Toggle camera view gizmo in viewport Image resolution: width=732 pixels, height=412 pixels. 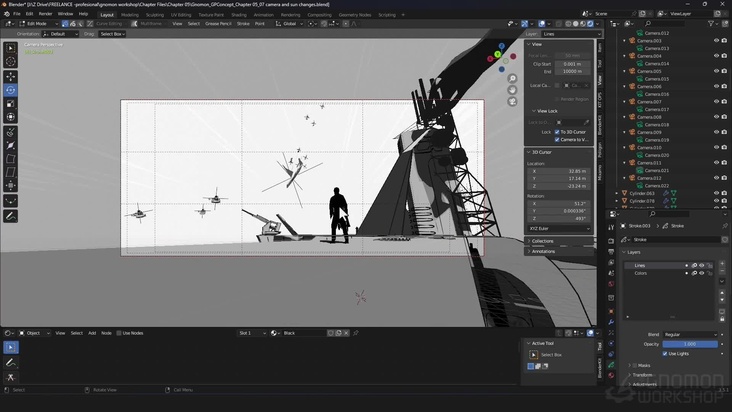(513, 99)
